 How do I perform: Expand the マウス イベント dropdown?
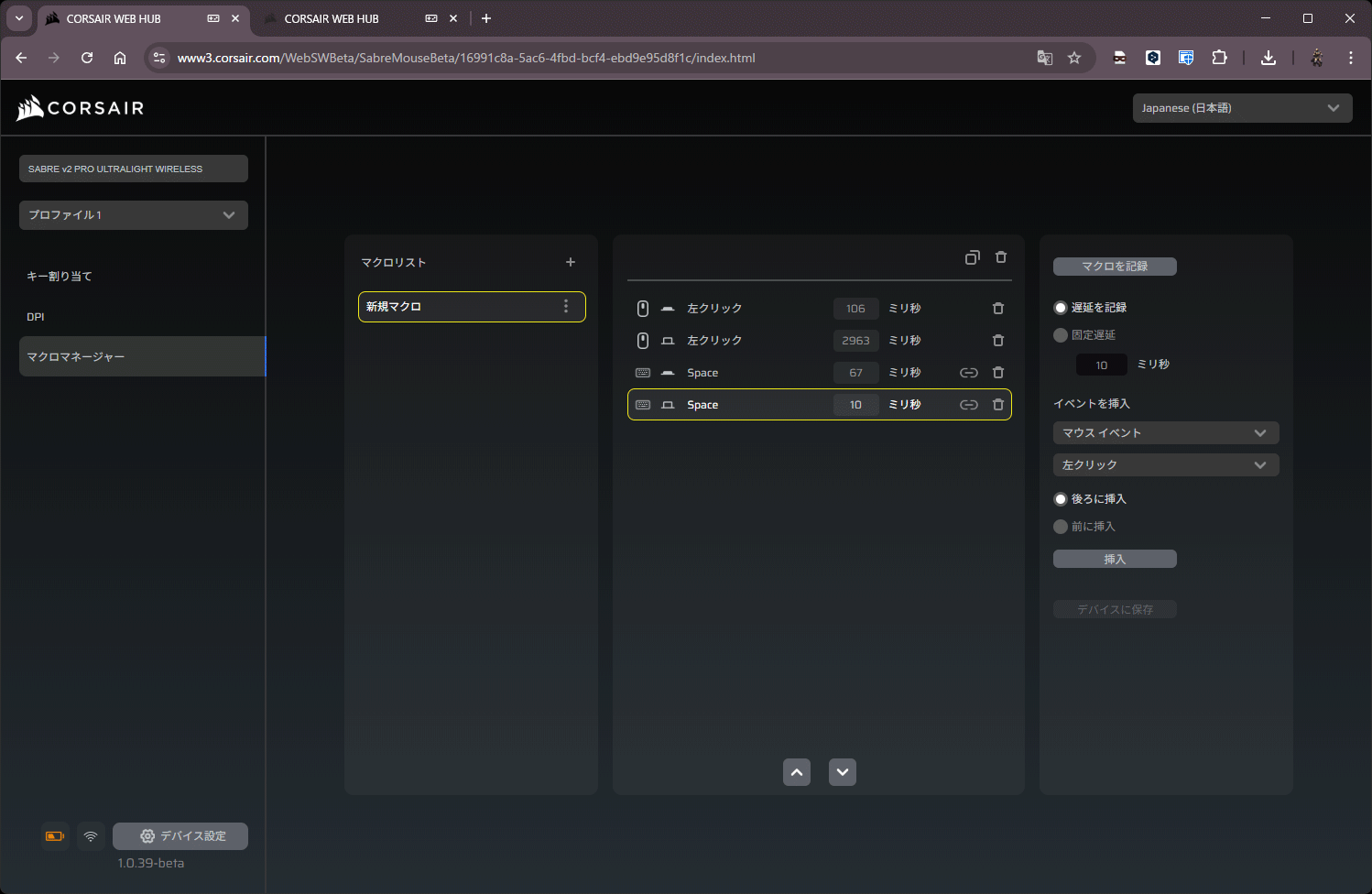point(1165,433)
